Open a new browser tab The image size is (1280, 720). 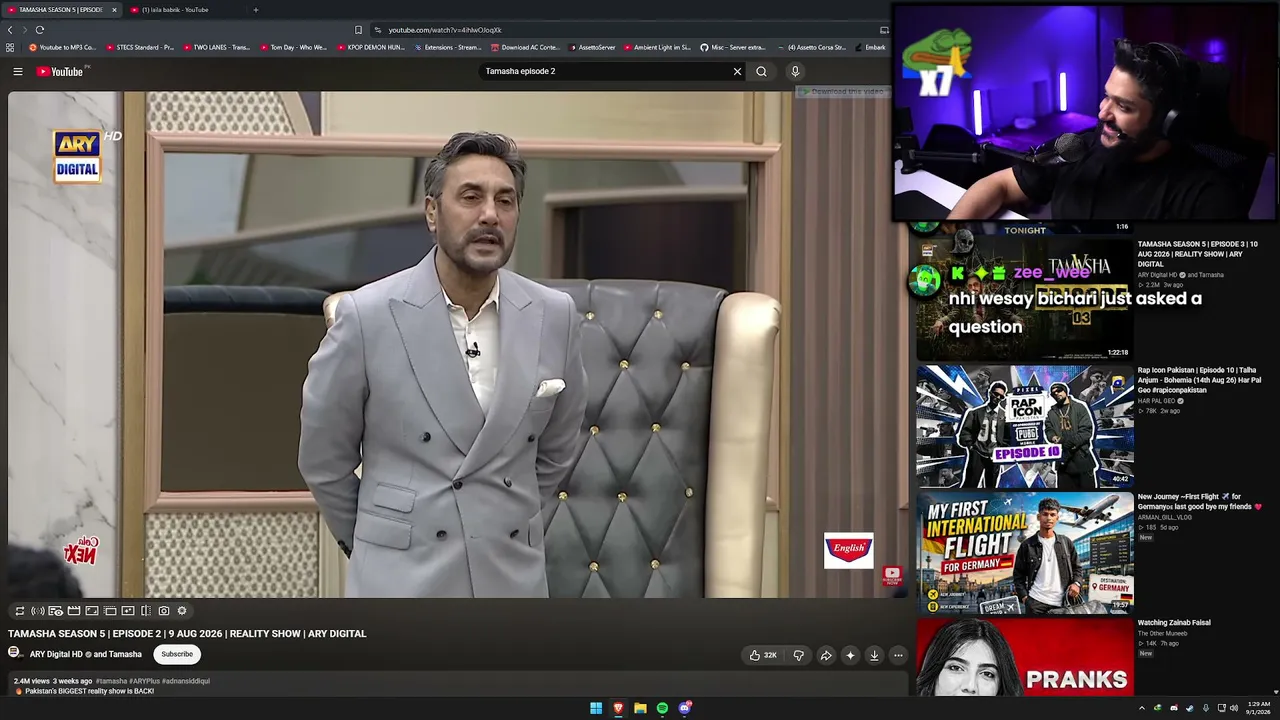coord(255,10)
